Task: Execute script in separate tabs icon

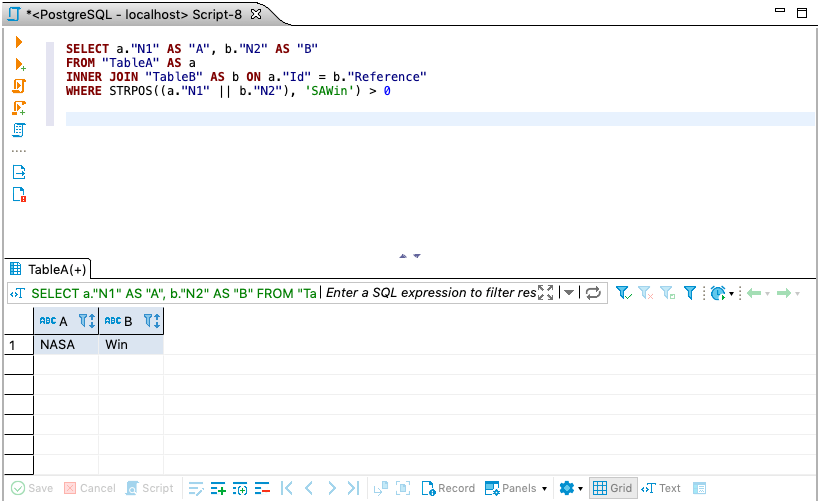Action: pos(19,108)
